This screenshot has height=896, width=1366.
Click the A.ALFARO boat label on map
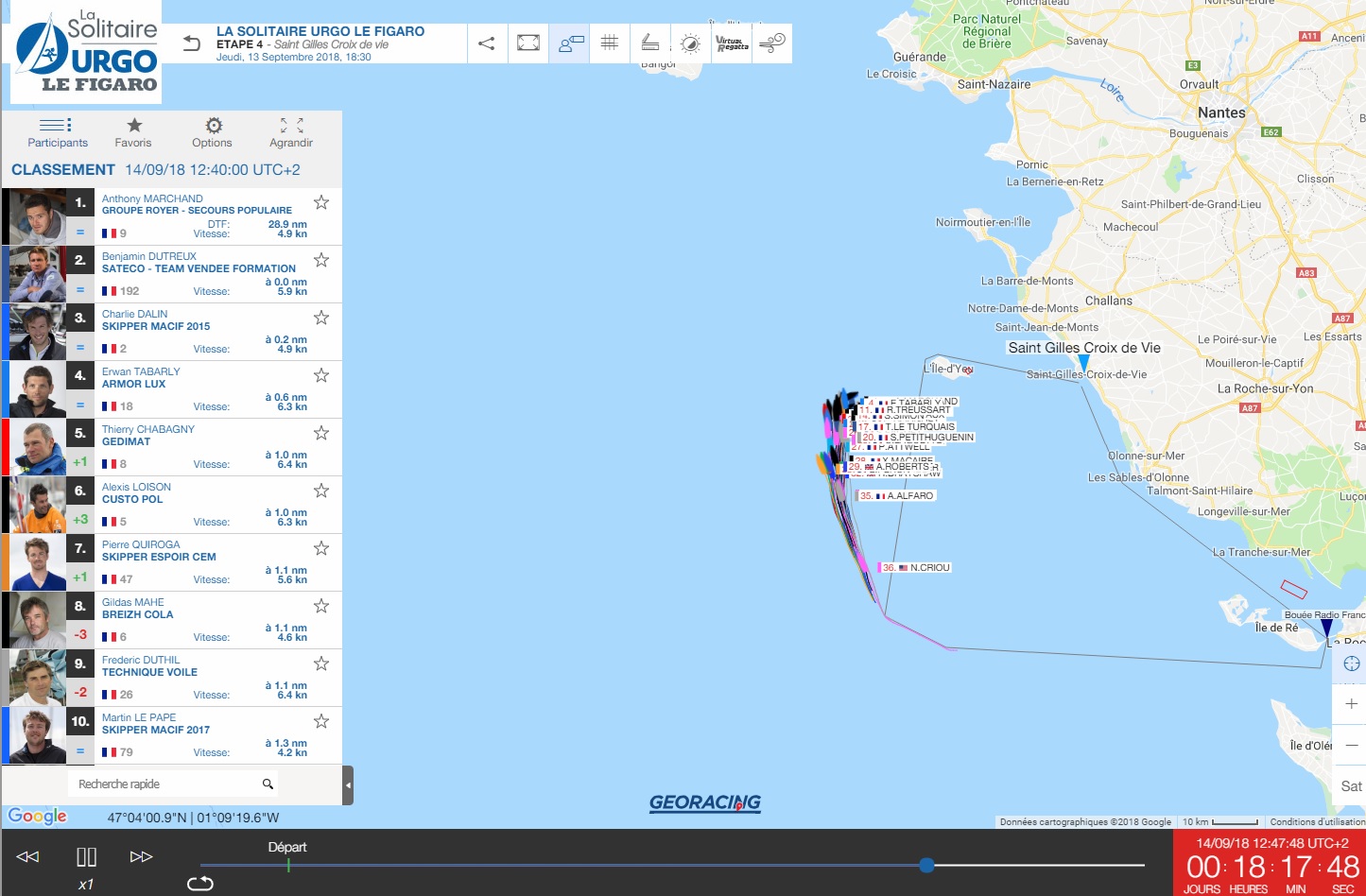[896, 495]
